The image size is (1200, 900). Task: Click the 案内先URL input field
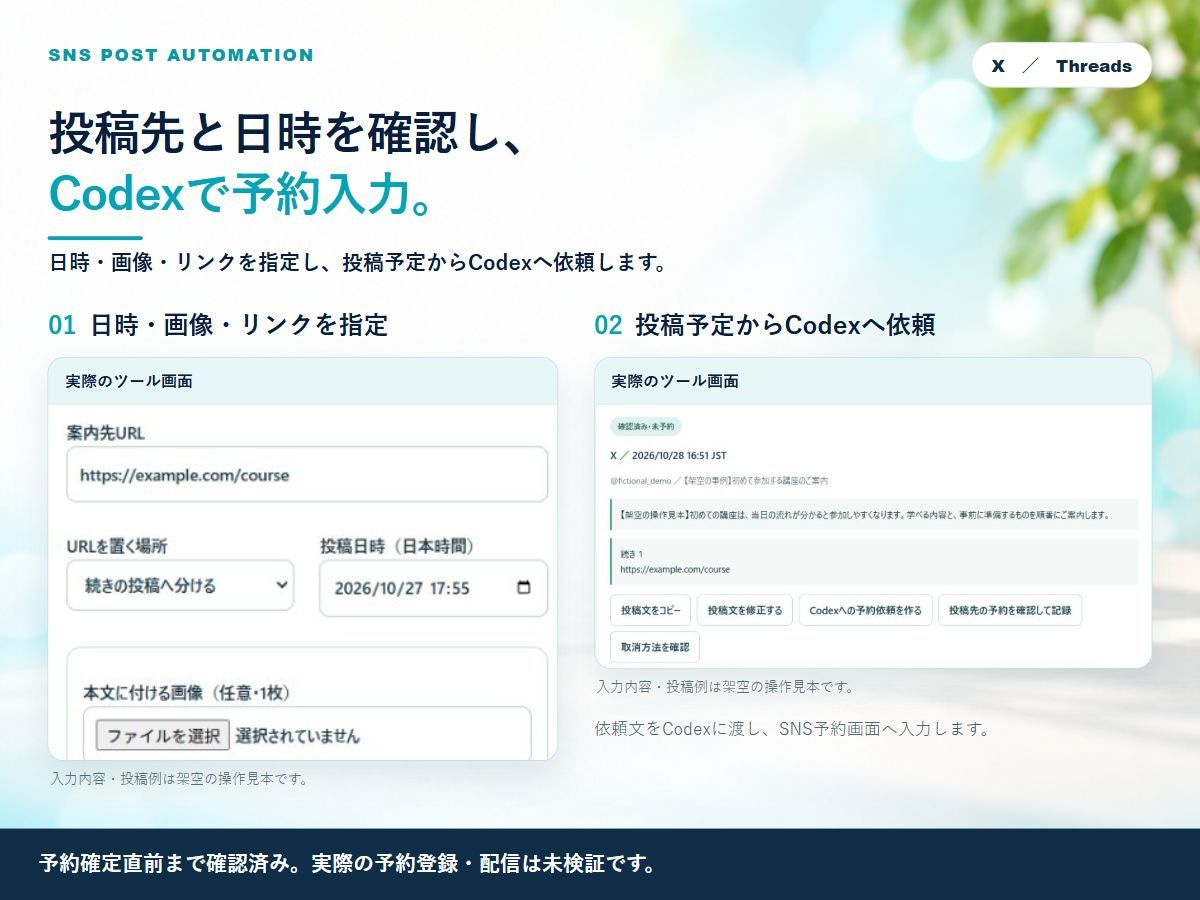point(307,475)
